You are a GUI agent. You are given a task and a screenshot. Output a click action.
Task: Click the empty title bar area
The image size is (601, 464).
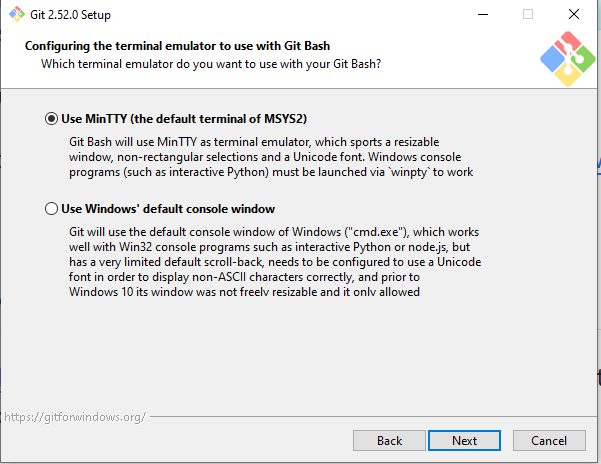[300, 14]
